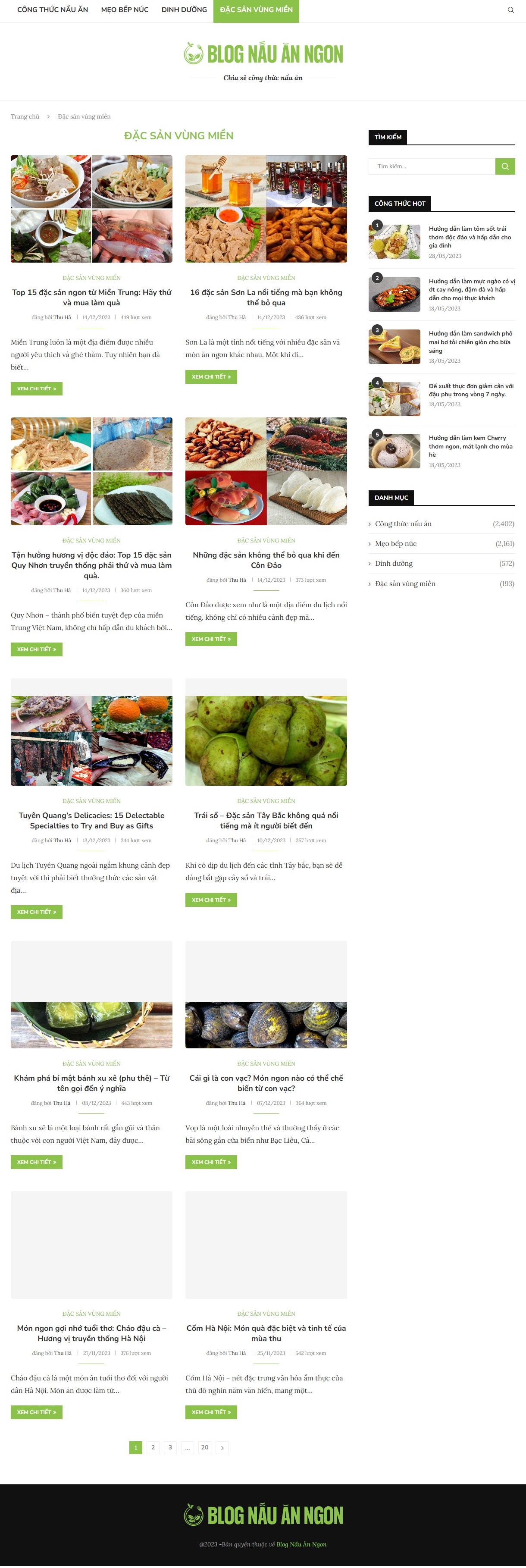Click the green search submit button
This screenshot has height=1568, width=526.
[x=505, y=166]
